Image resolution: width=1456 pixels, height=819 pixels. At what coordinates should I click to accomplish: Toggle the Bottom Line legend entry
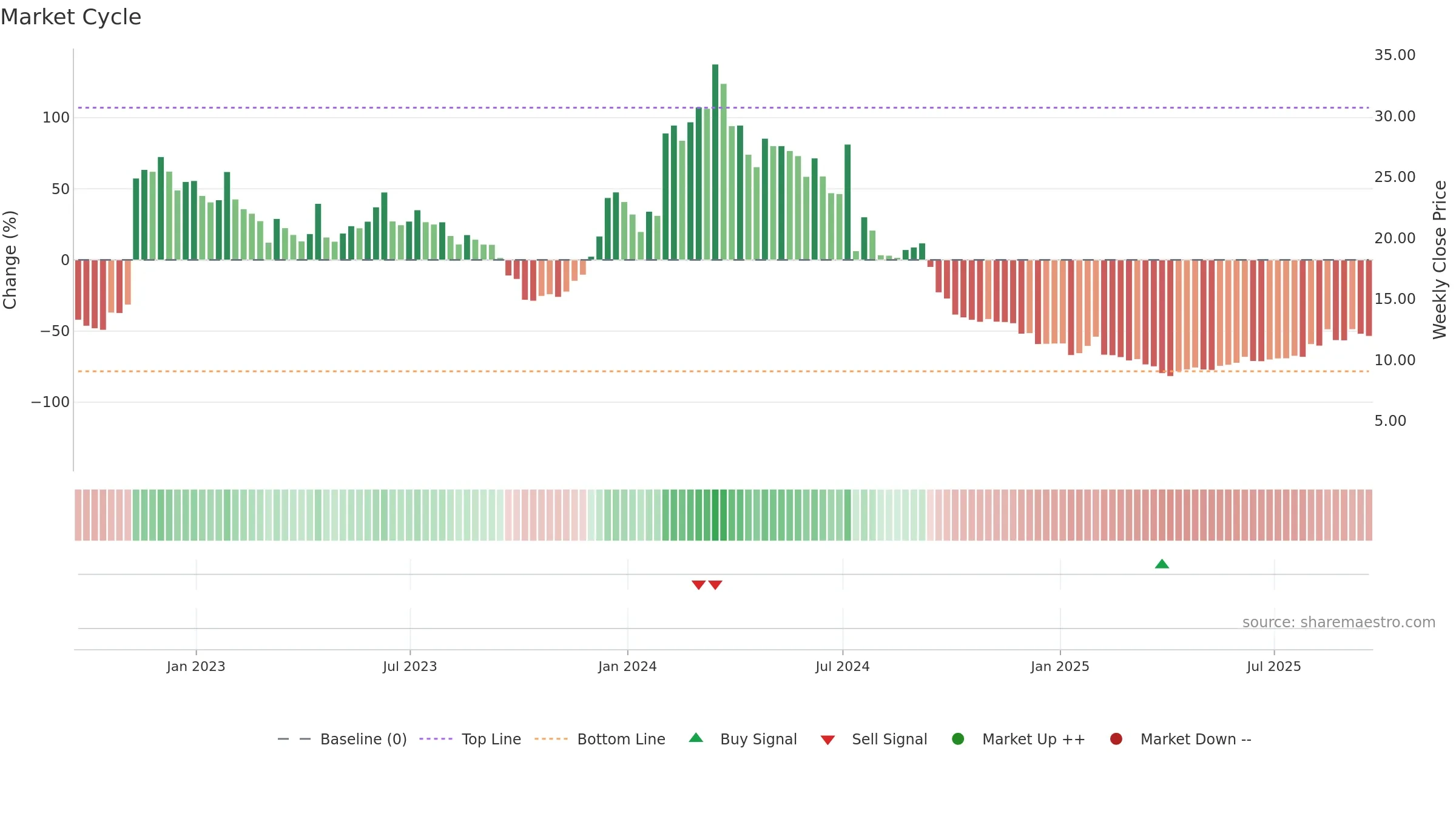pos(600,739)
